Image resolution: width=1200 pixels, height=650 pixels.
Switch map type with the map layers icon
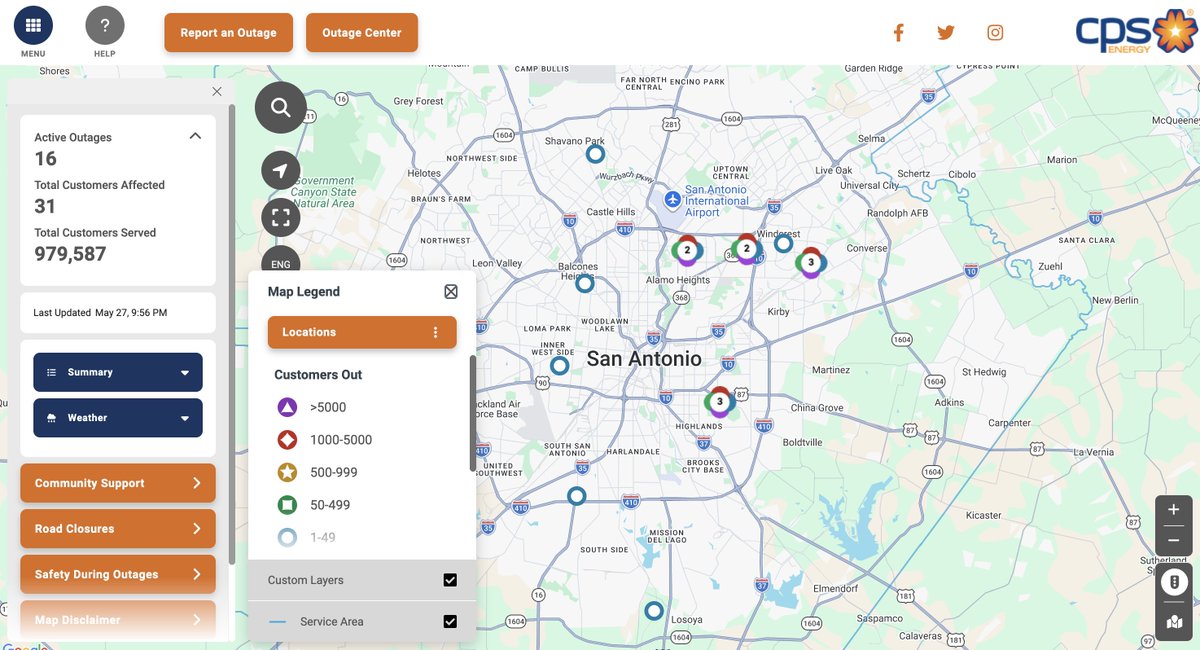[x=1174, y=622]
